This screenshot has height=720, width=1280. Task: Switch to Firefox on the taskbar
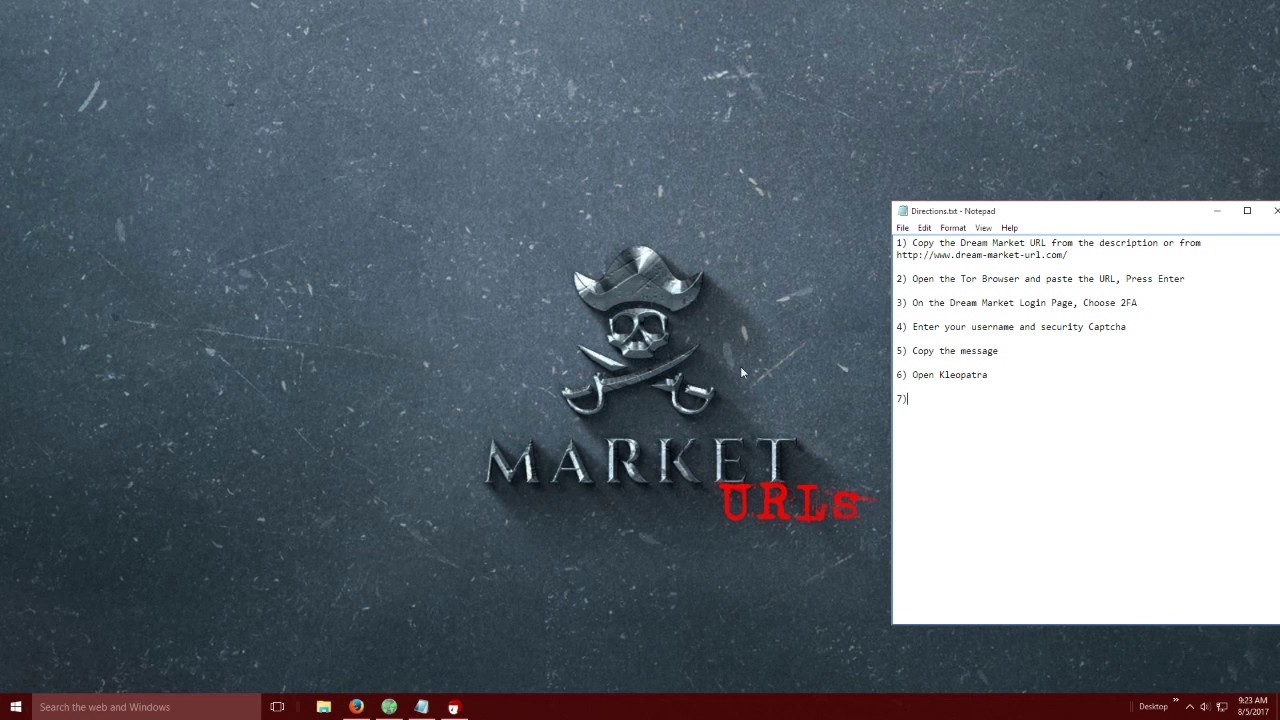point(356,707)
